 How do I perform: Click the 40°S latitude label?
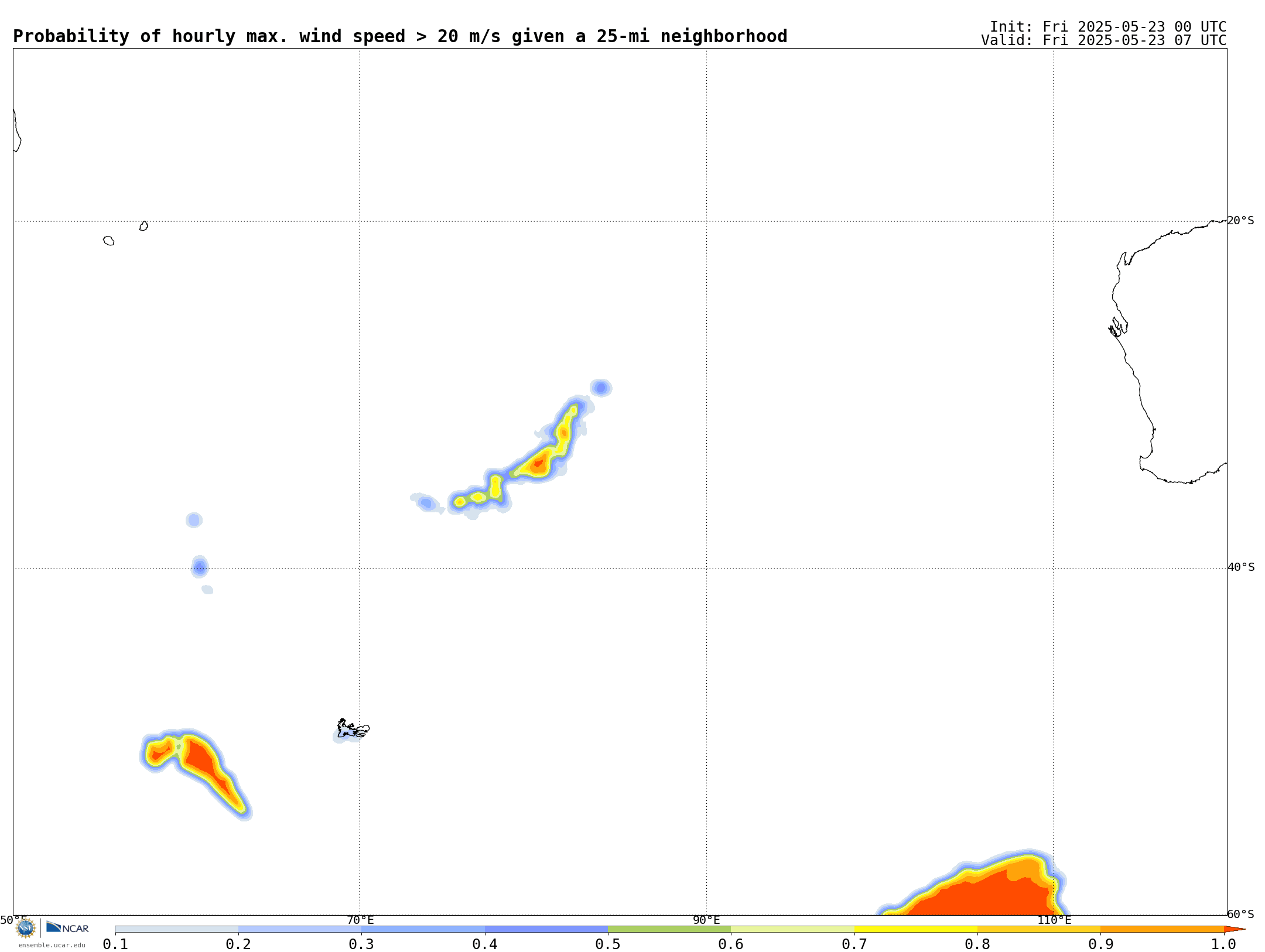coord(1241,567)
